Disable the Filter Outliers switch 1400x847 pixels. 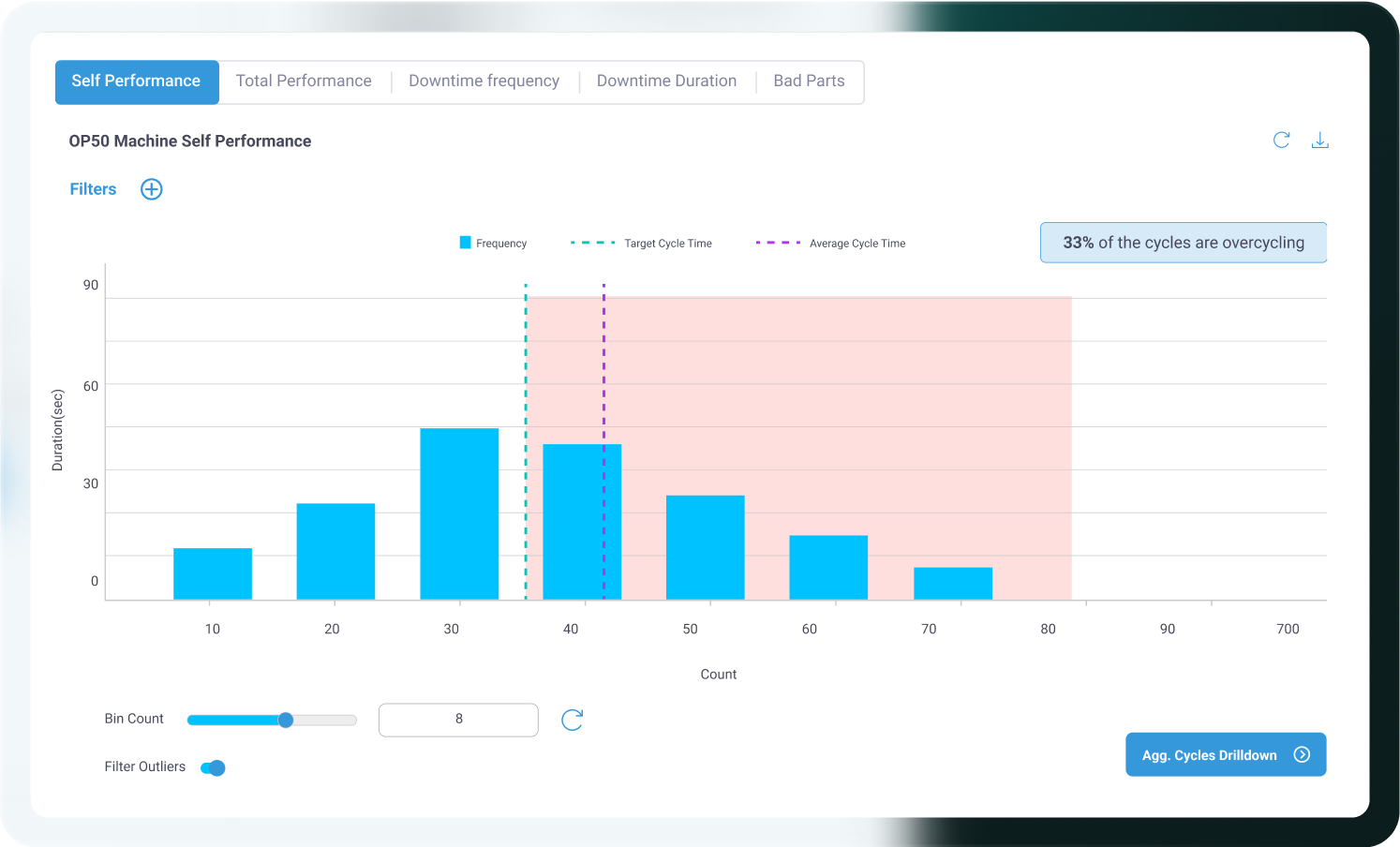pos(213,768)
